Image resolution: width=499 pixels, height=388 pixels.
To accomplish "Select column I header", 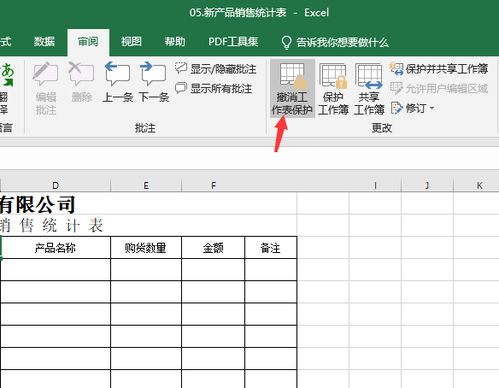I will (375, 185).
